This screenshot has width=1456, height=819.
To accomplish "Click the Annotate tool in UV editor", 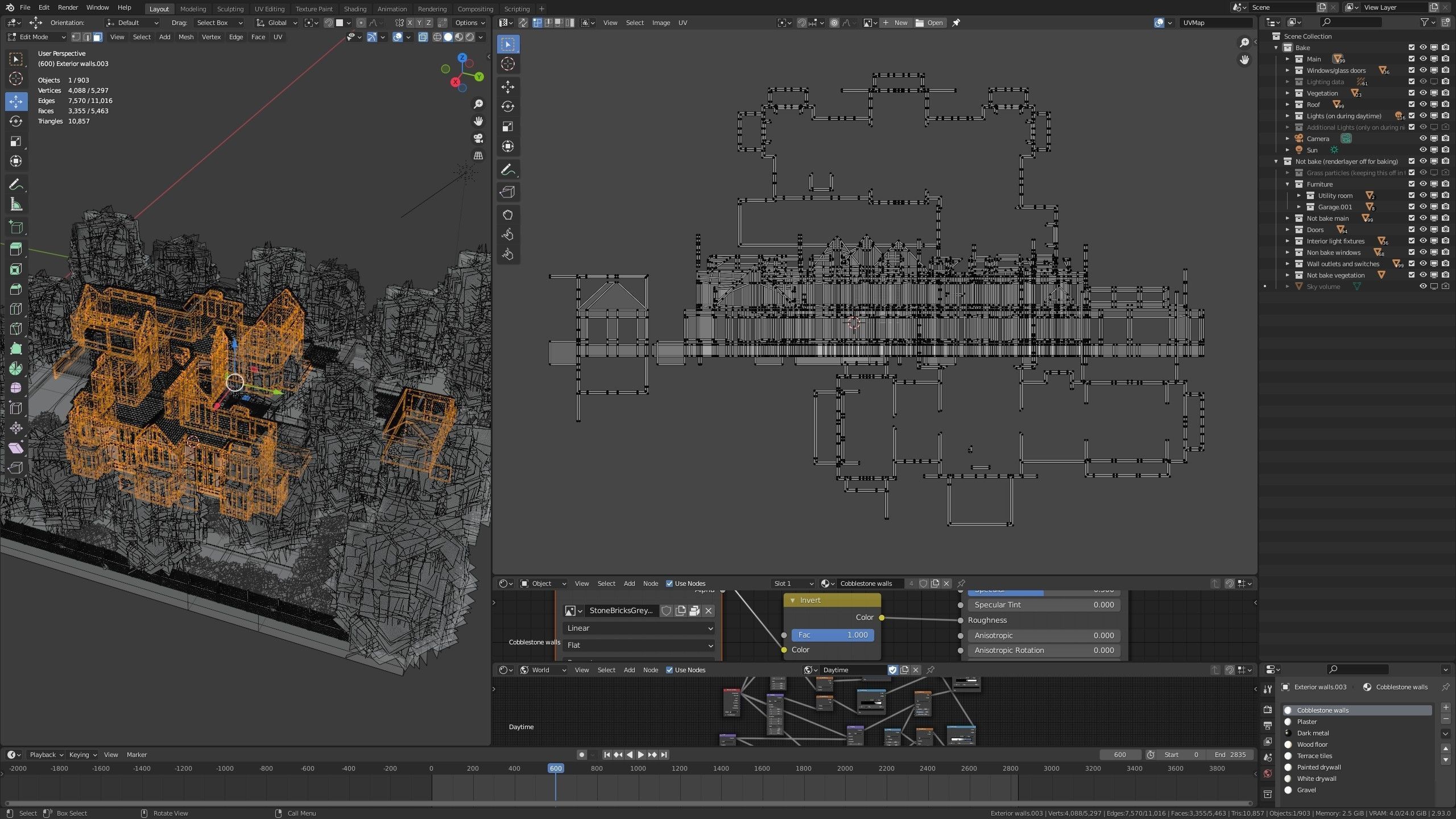I will coord(508,169).
